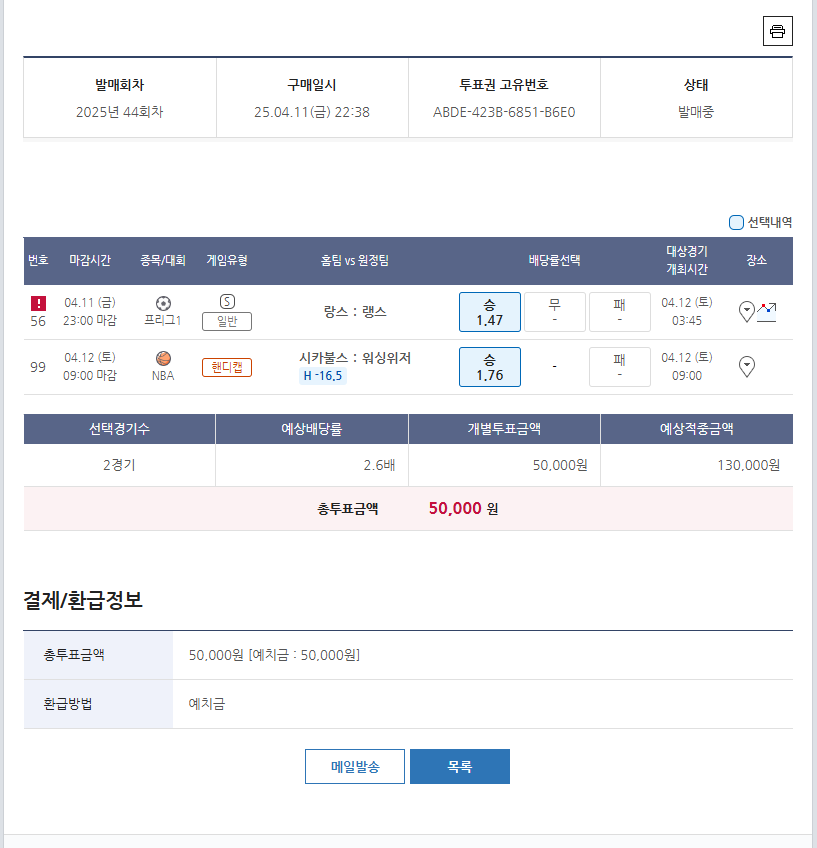The width and height of the screenshot is (817, 848).
Task: Select 승 1.76 for 시카불스 : 워싱위저
Action: (x=489, y=366)
